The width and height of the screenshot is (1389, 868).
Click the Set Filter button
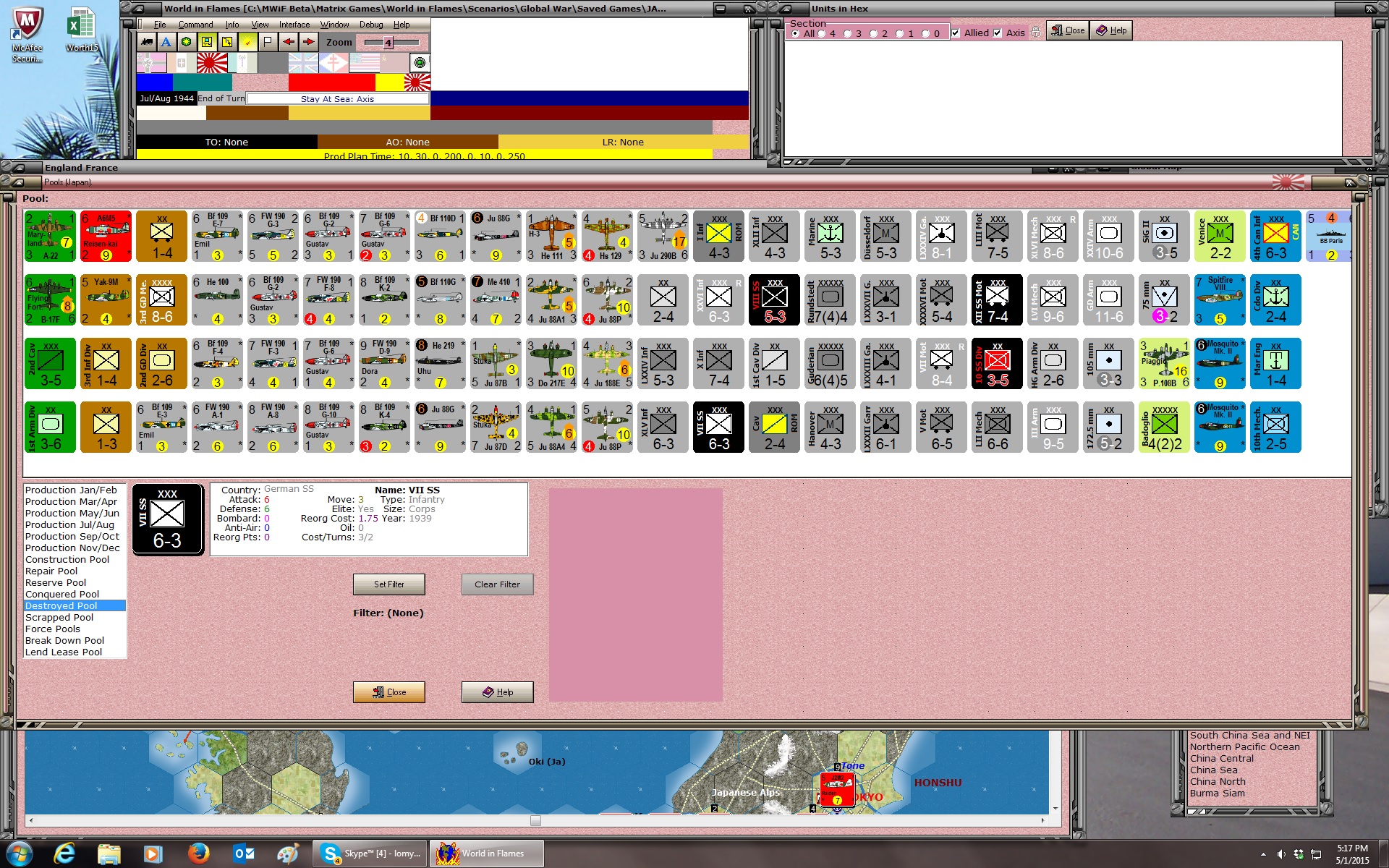pos(388,584)
